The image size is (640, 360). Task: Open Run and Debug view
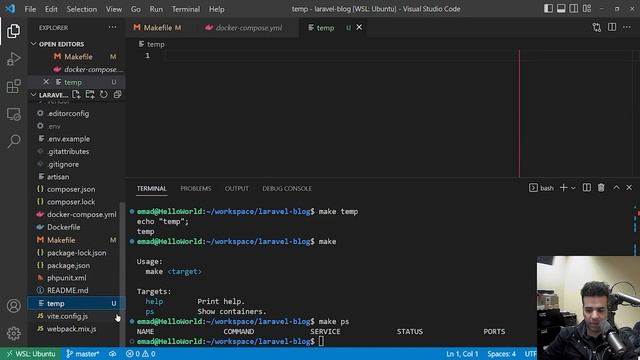pos(13,59)
